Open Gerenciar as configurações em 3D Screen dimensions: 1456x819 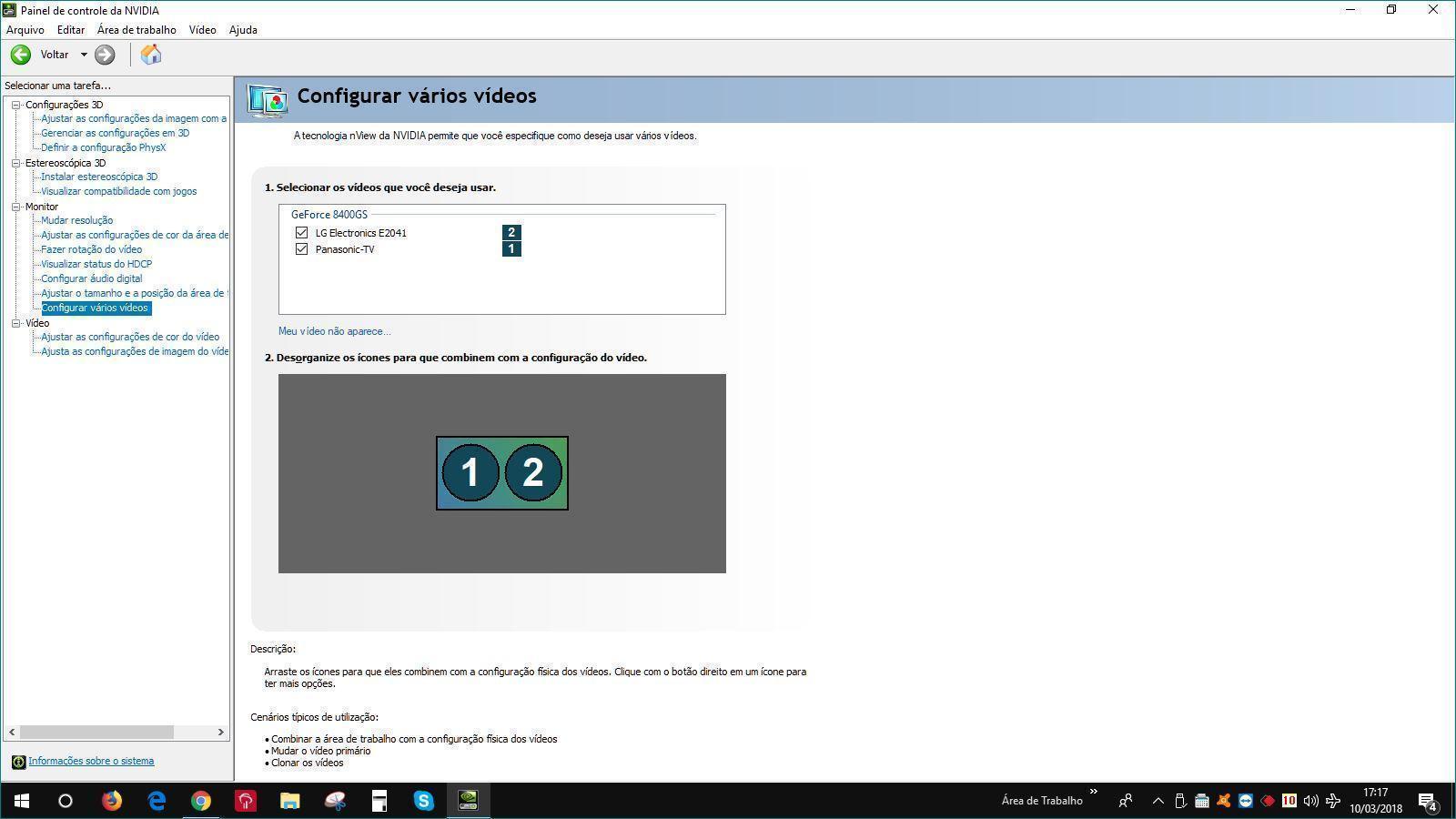coord(115,133)
